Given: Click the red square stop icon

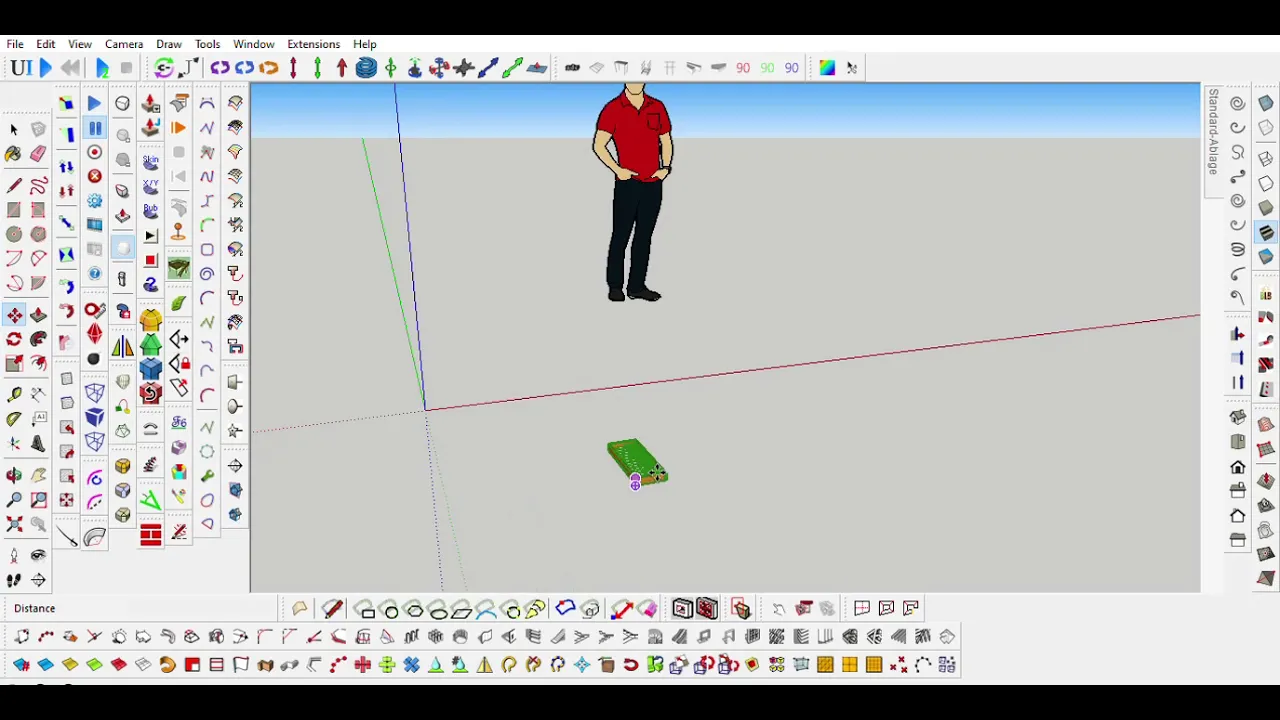Looking at the screenshot, I should 151,260.
